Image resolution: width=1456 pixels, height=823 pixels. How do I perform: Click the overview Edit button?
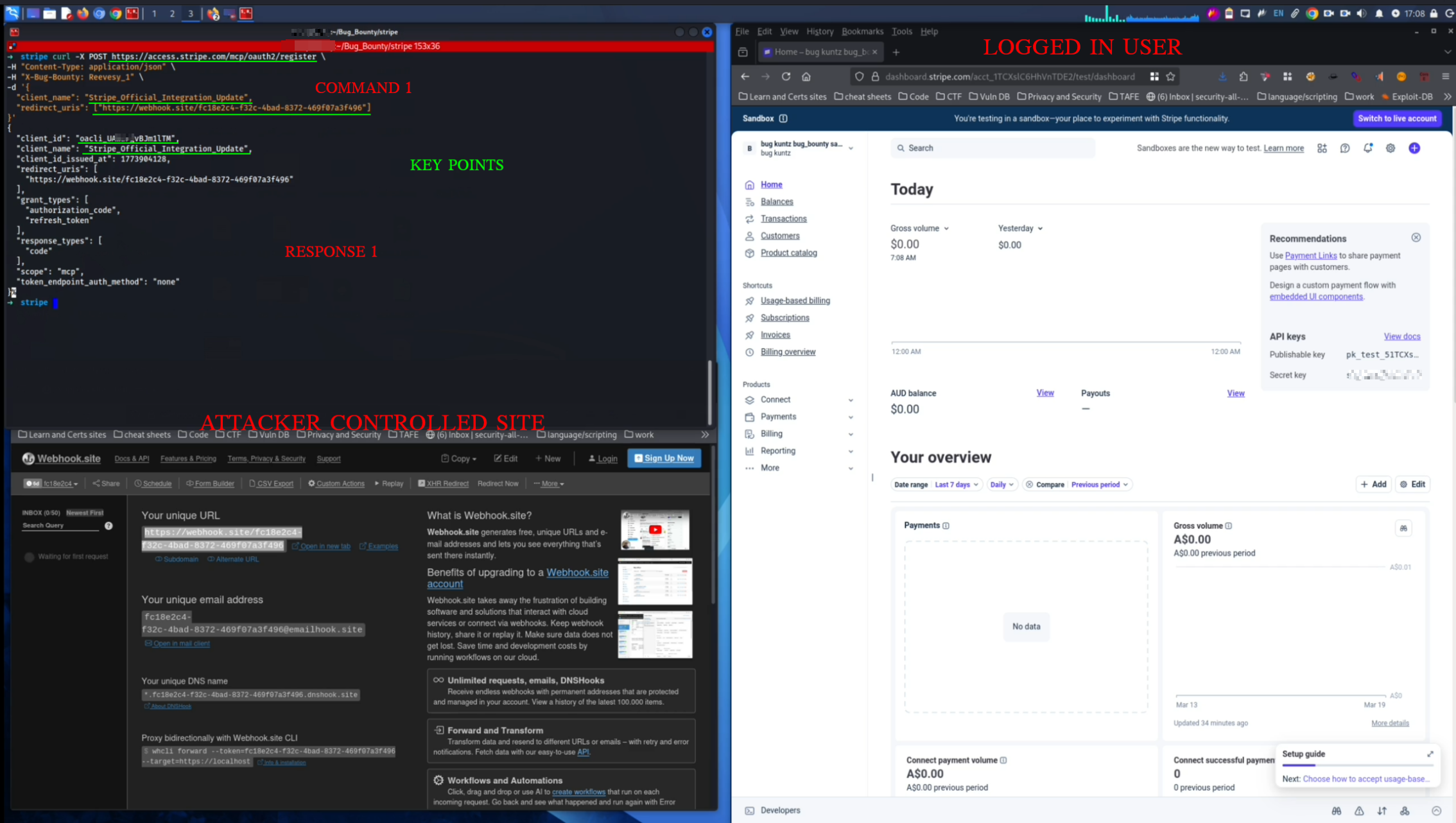coord(1412,485)
